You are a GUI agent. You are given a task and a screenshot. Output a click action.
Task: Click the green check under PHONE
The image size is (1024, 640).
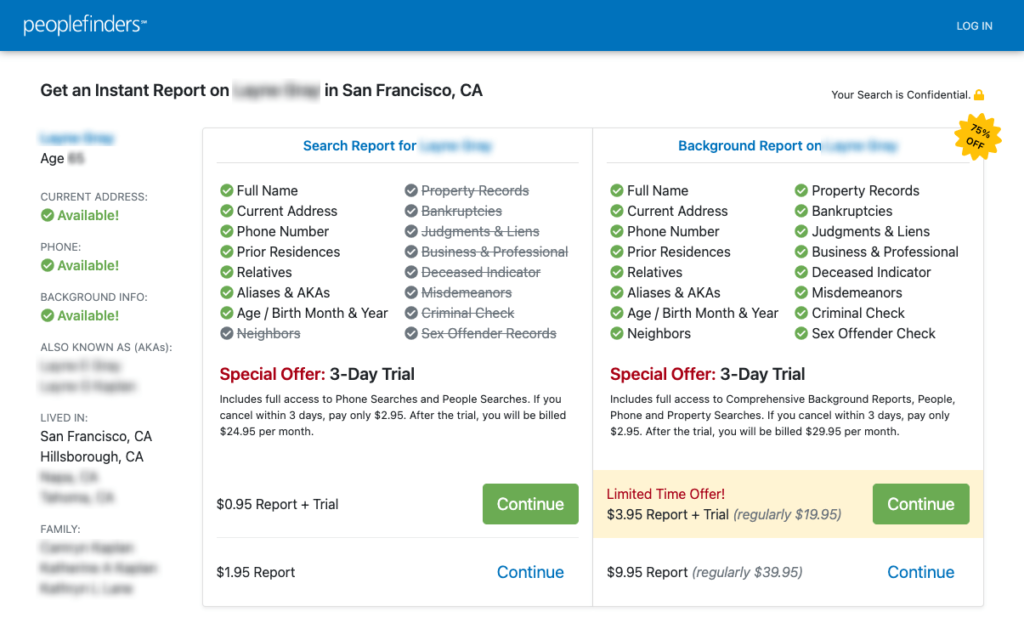click(47, 265)
